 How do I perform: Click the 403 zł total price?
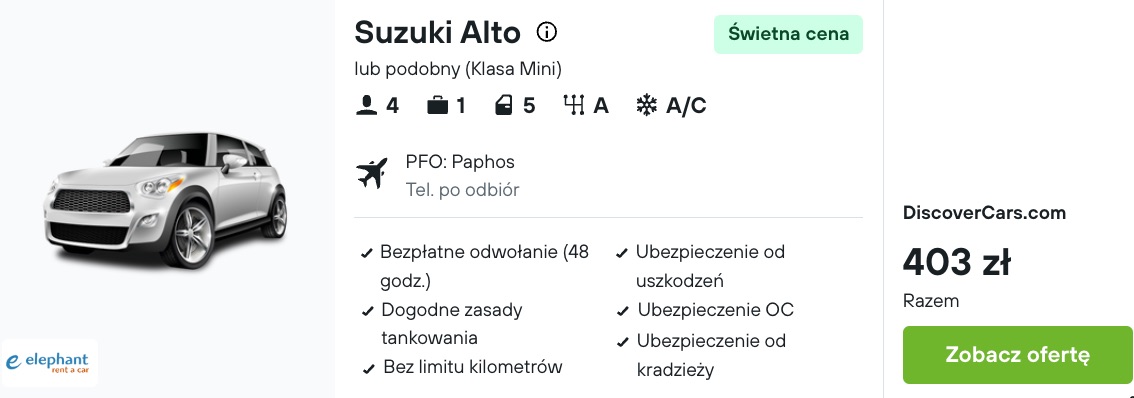957,261
